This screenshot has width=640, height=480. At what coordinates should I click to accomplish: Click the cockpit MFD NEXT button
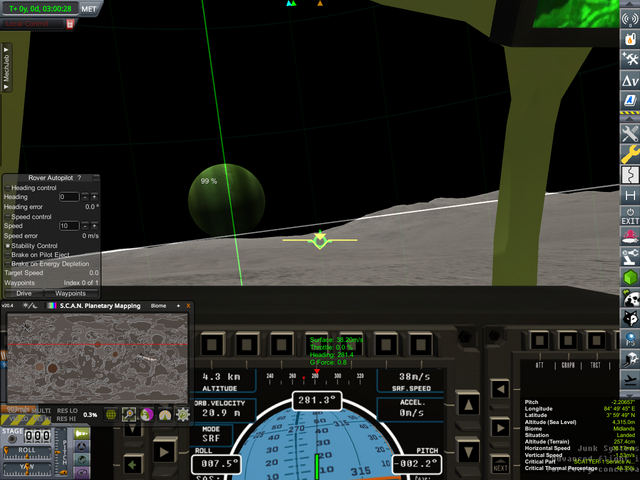500,467
